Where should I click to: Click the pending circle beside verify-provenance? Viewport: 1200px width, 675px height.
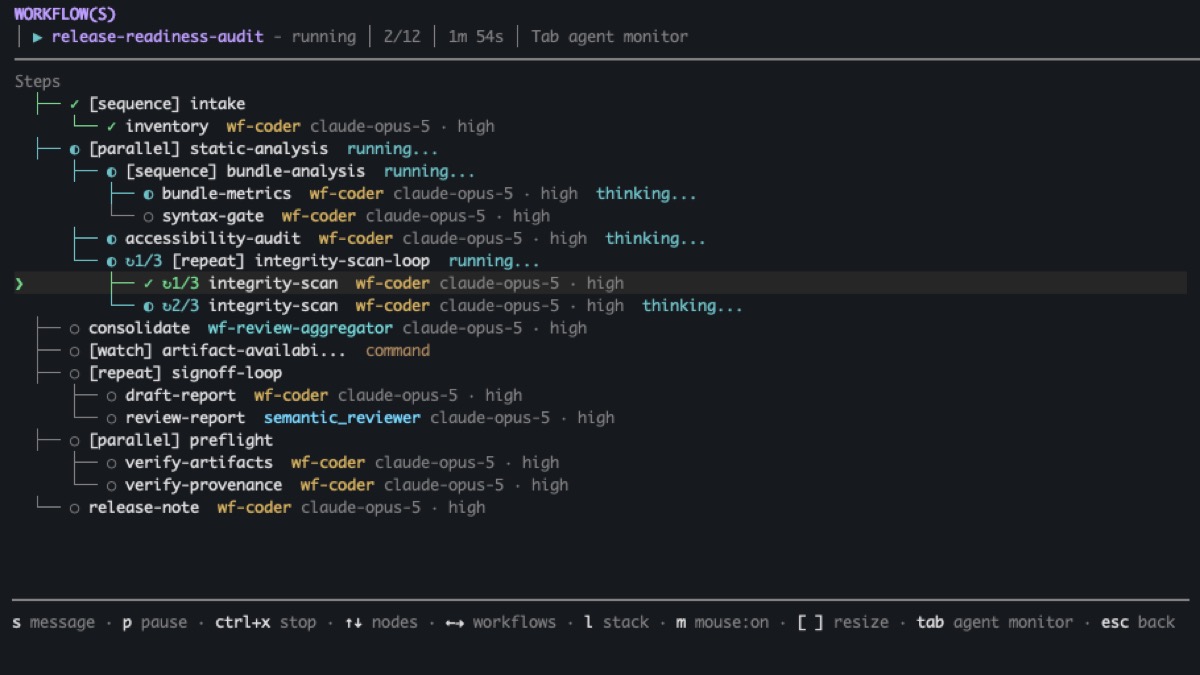(112, 485)
